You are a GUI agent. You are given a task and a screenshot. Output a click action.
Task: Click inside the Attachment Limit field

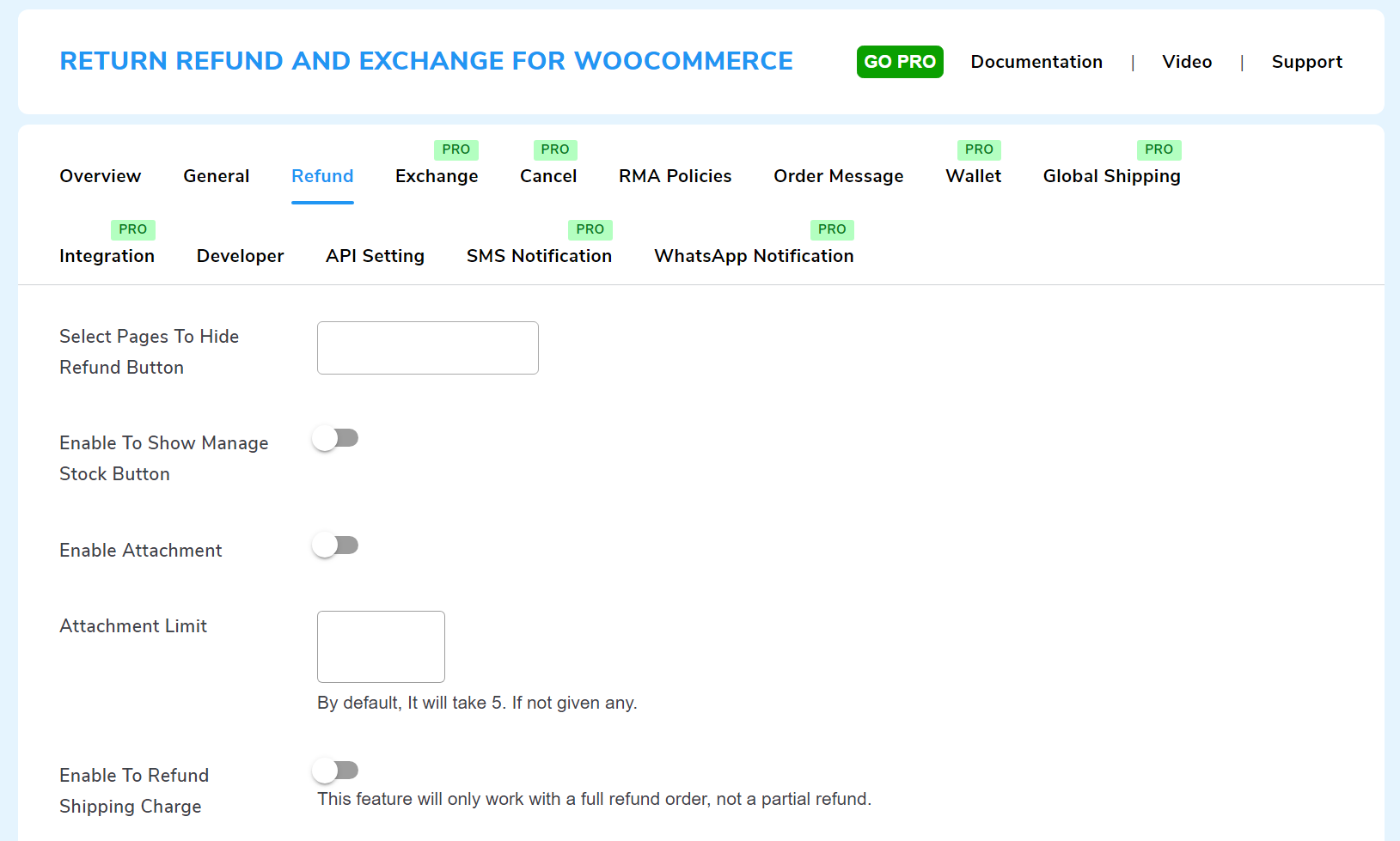pyautogui.click(x=381, y=646)
